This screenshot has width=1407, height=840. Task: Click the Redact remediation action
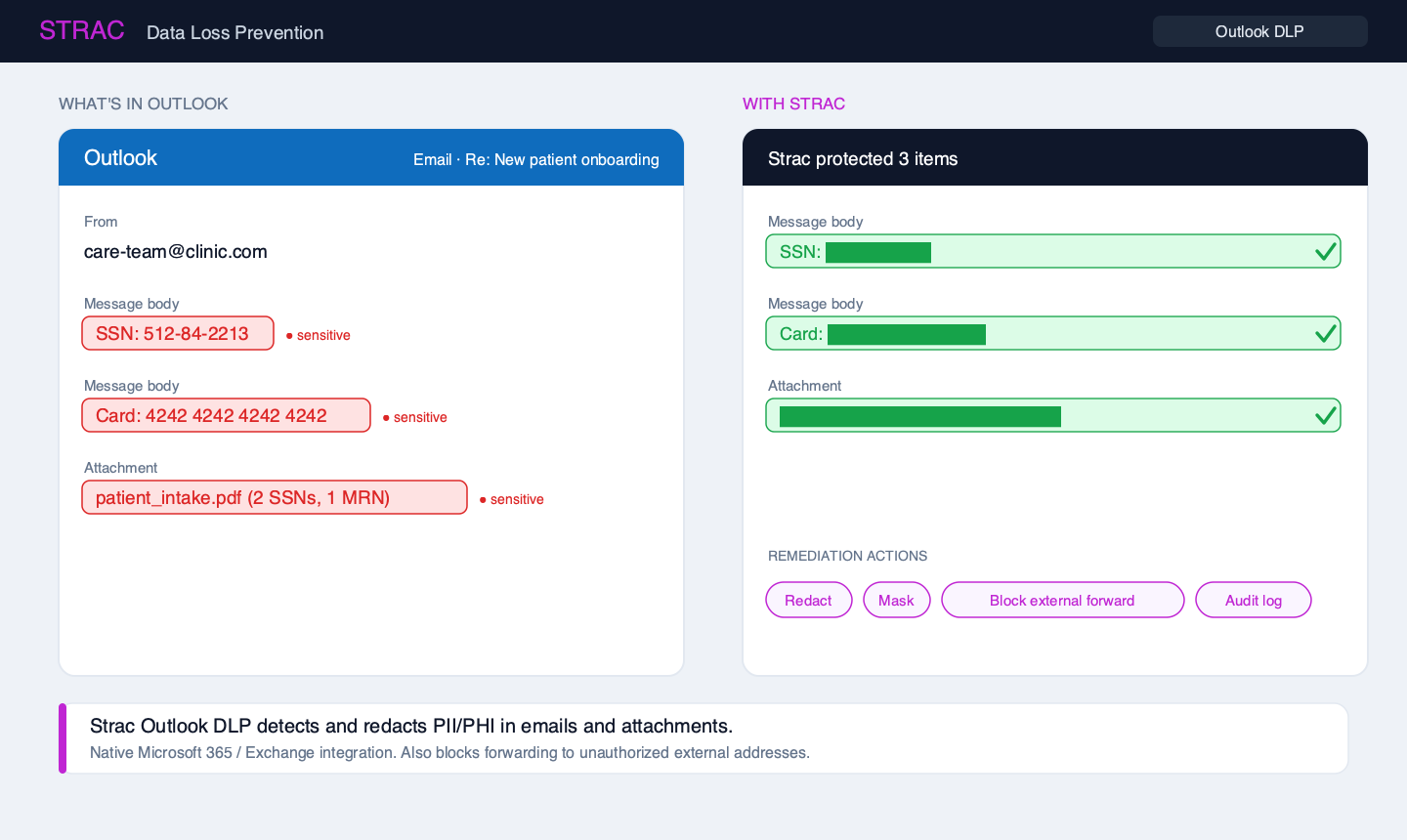click(809, 601)
